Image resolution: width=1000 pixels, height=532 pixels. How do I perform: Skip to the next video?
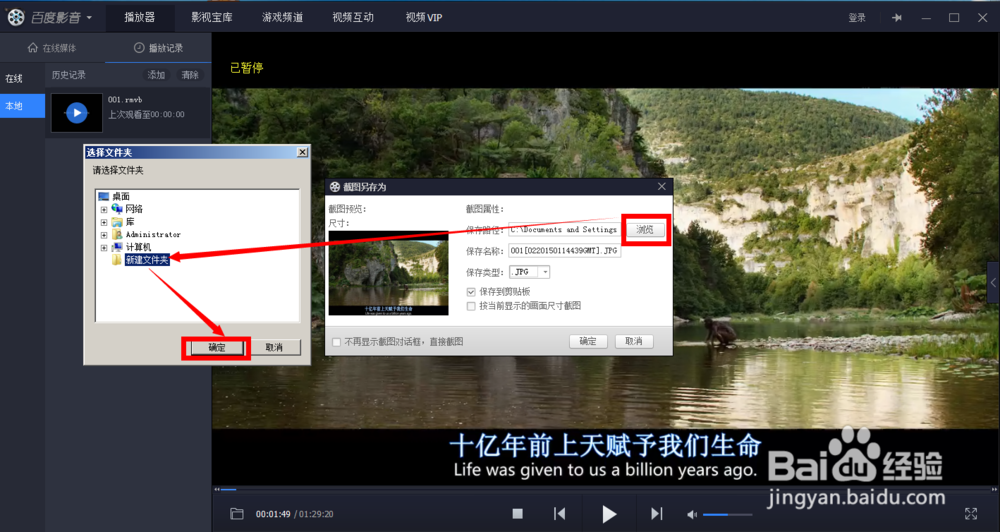click(x=656, y=514)
